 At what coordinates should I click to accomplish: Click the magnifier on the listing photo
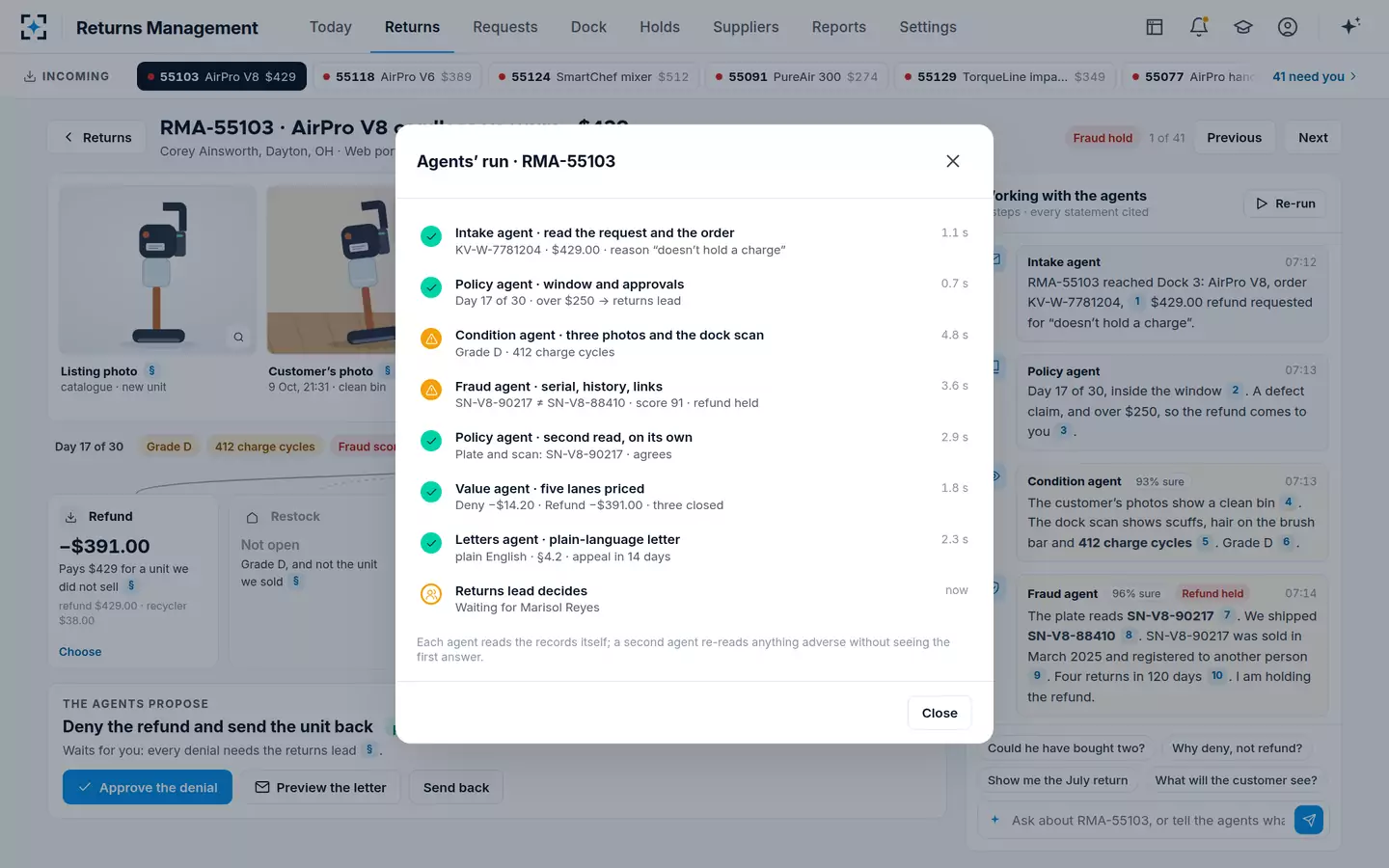[x=238, y=337]
